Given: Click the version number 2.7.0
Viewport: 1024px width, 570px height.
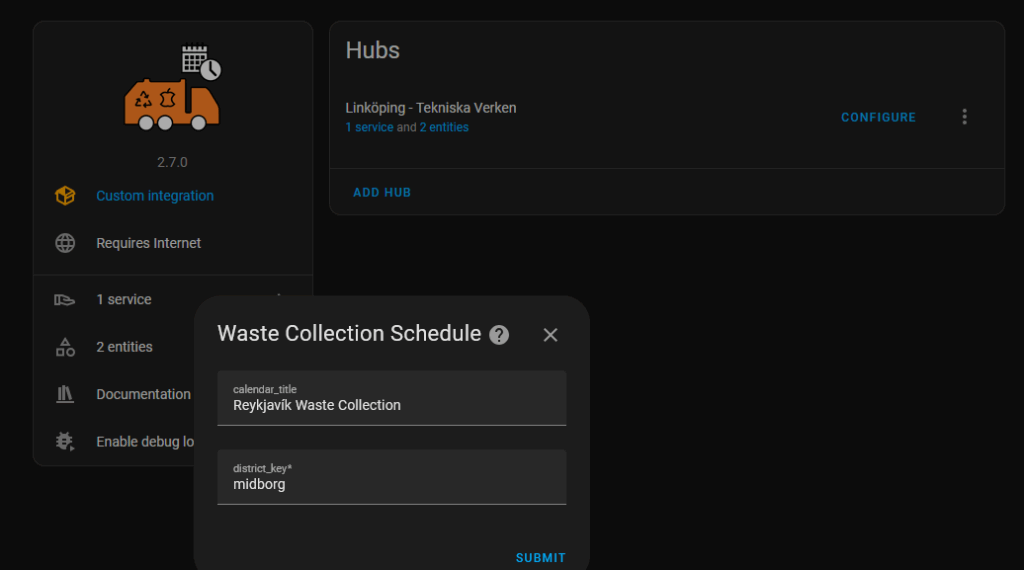Looking at the screenshot, I should point(172,163).
